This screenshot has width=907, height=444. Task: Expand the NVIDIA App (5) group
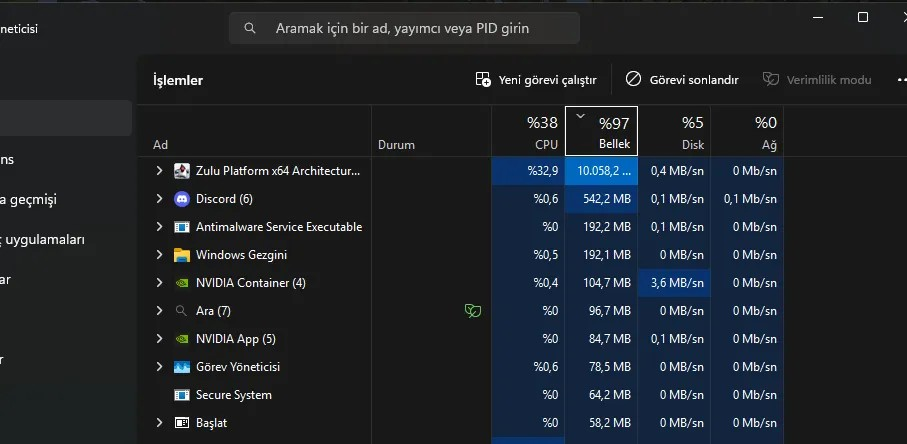pos(160,339)
